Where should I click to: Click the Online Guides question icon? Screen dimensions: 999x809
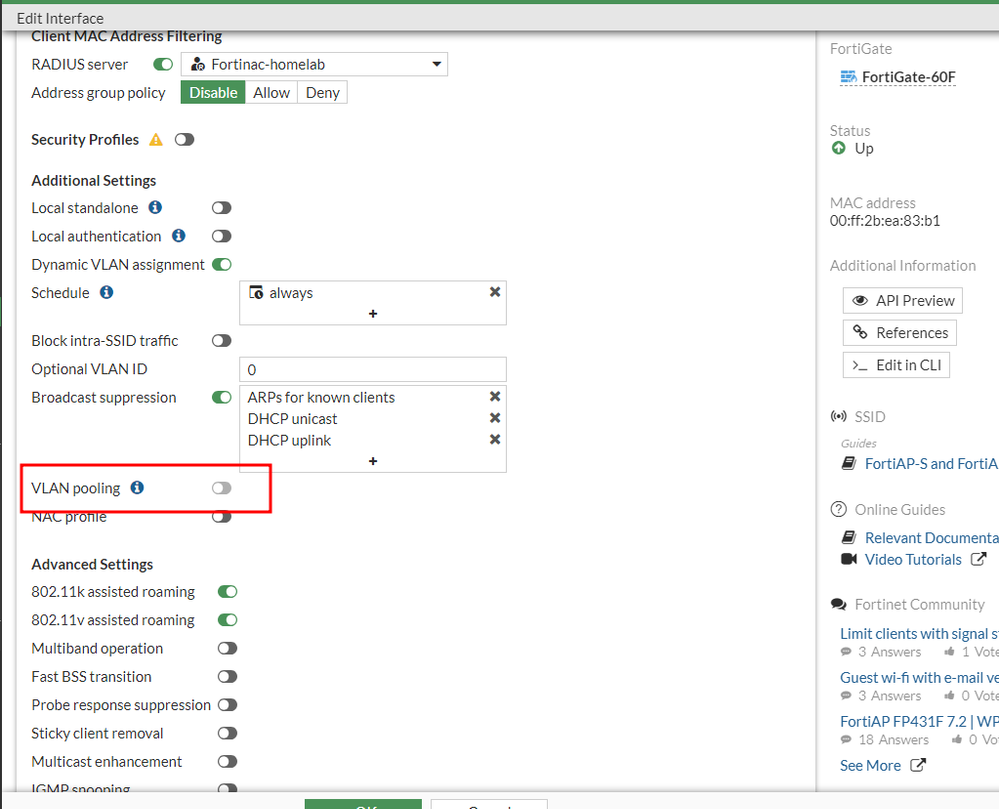(x=838, y=510)
